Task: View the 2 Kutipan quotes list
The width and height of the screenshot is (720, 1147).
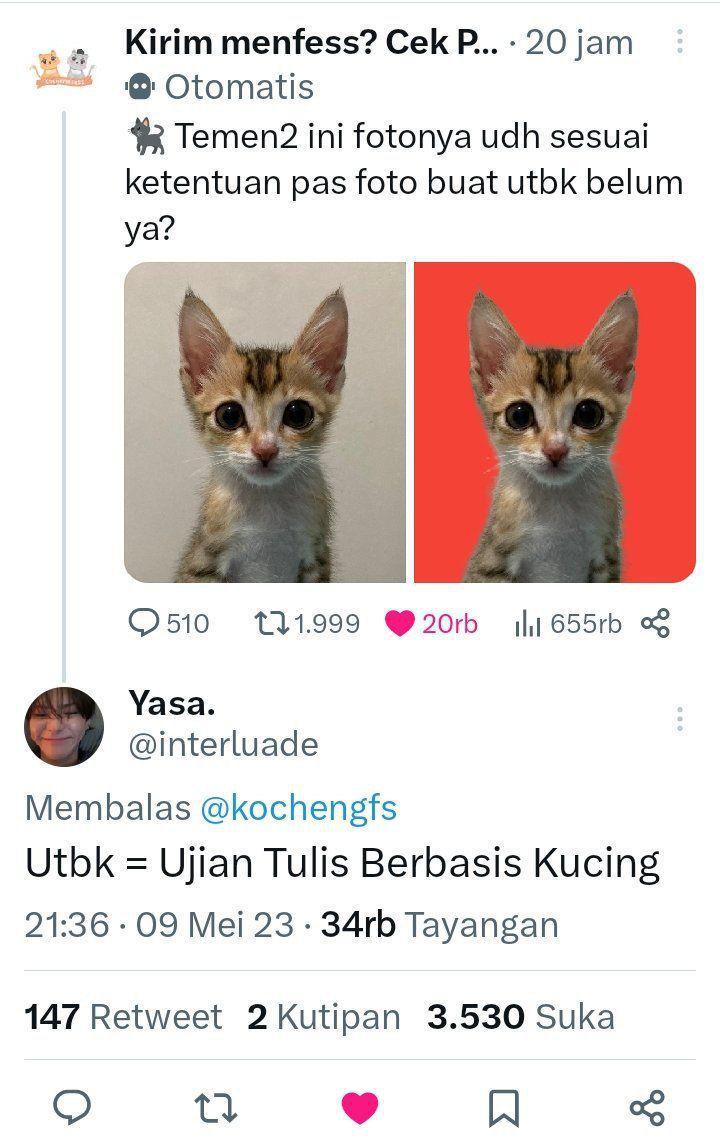Action: point(324,1017)
